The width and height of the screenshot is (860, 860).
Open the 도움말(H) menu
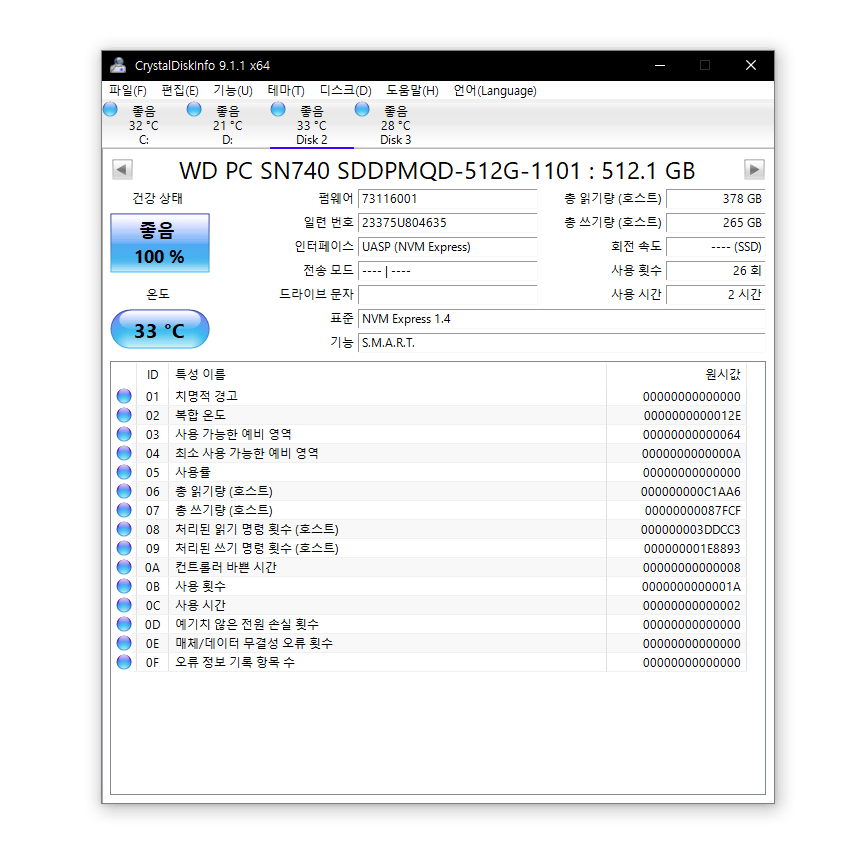point(412,90)
